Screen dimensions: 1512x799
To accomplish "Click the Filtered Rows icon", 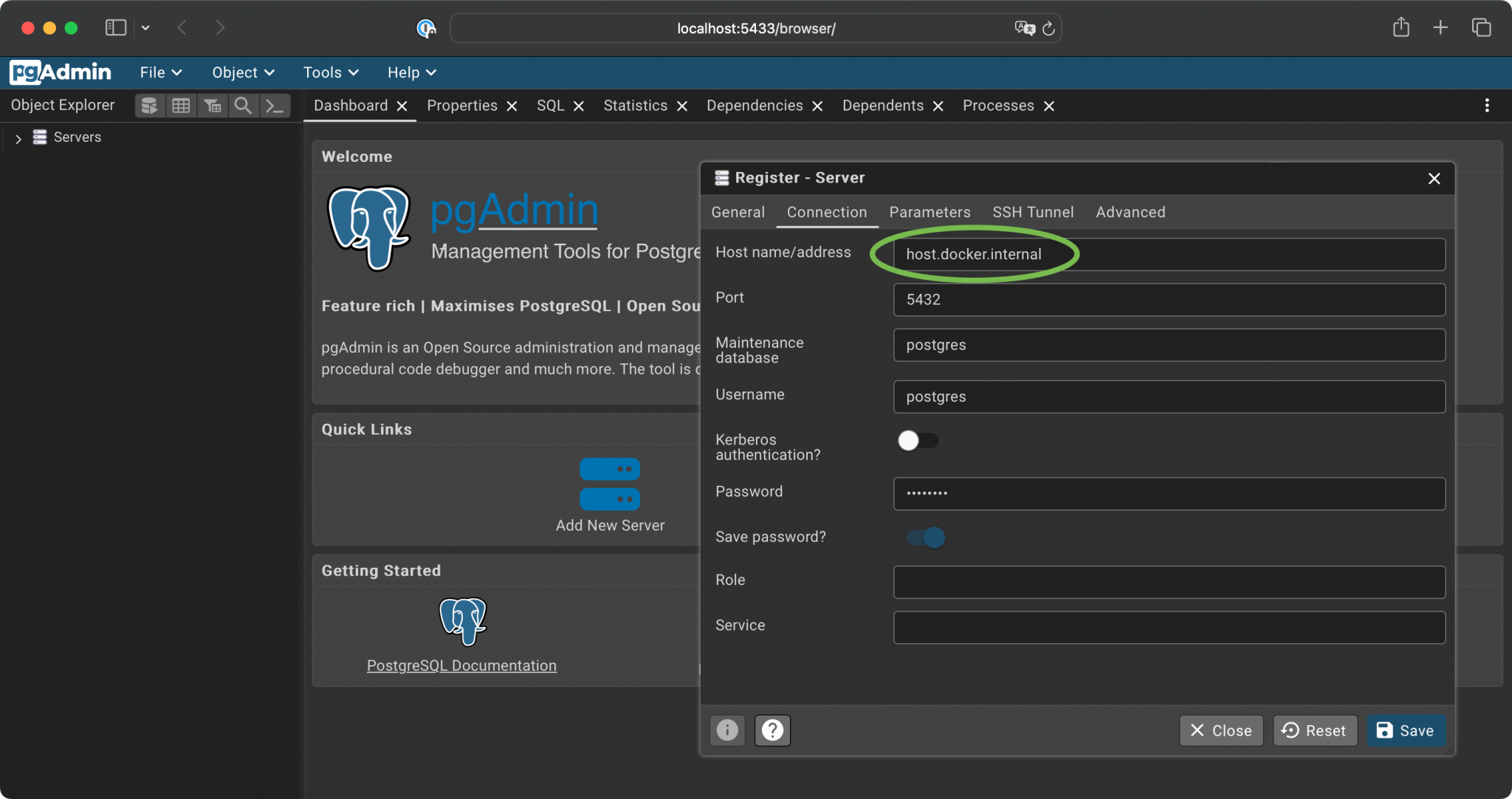I will pyautogui.click(x=213, y=106).
